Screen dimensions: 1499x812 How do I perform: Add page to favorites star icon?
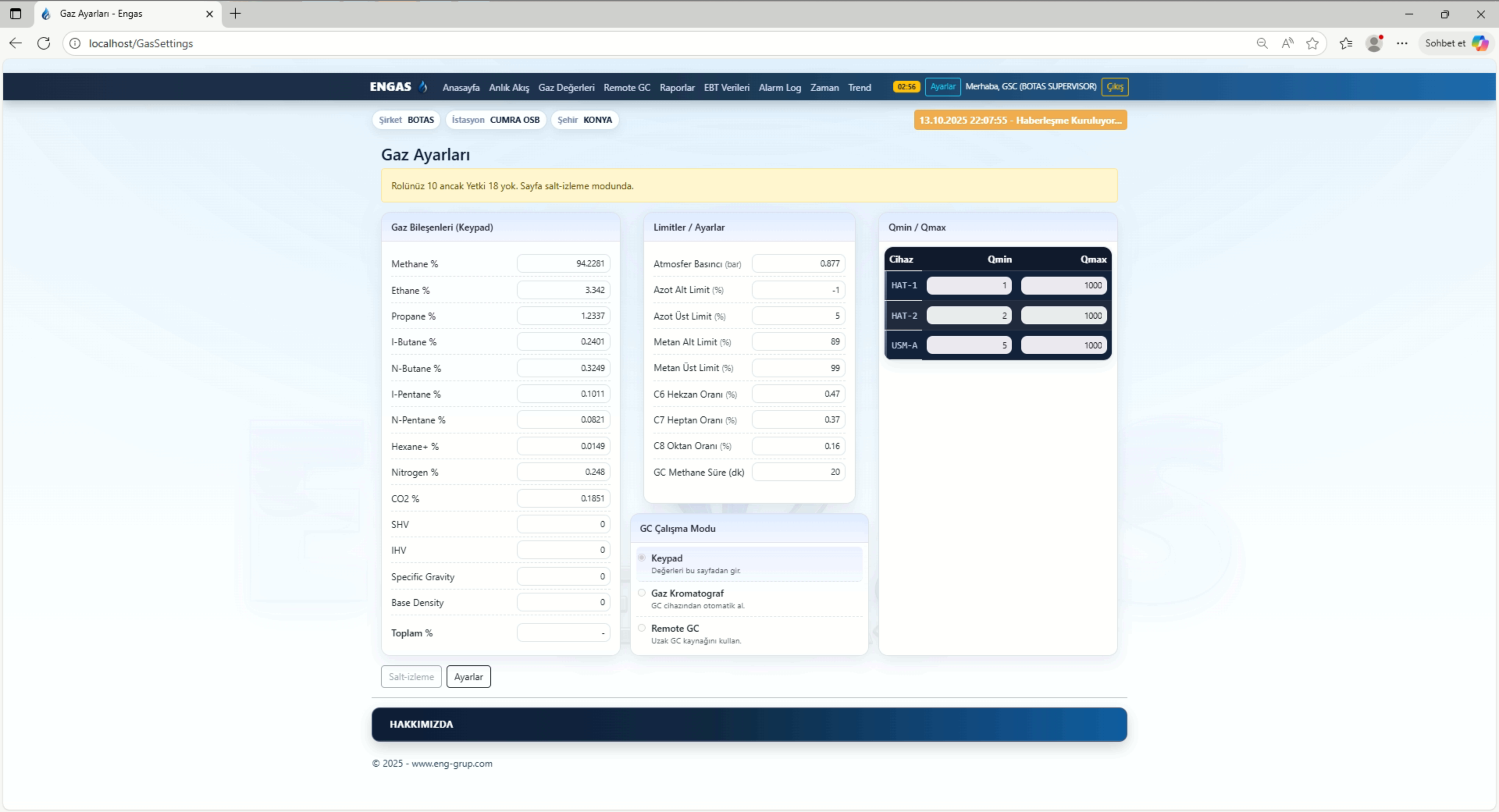tap(1312, 43)
